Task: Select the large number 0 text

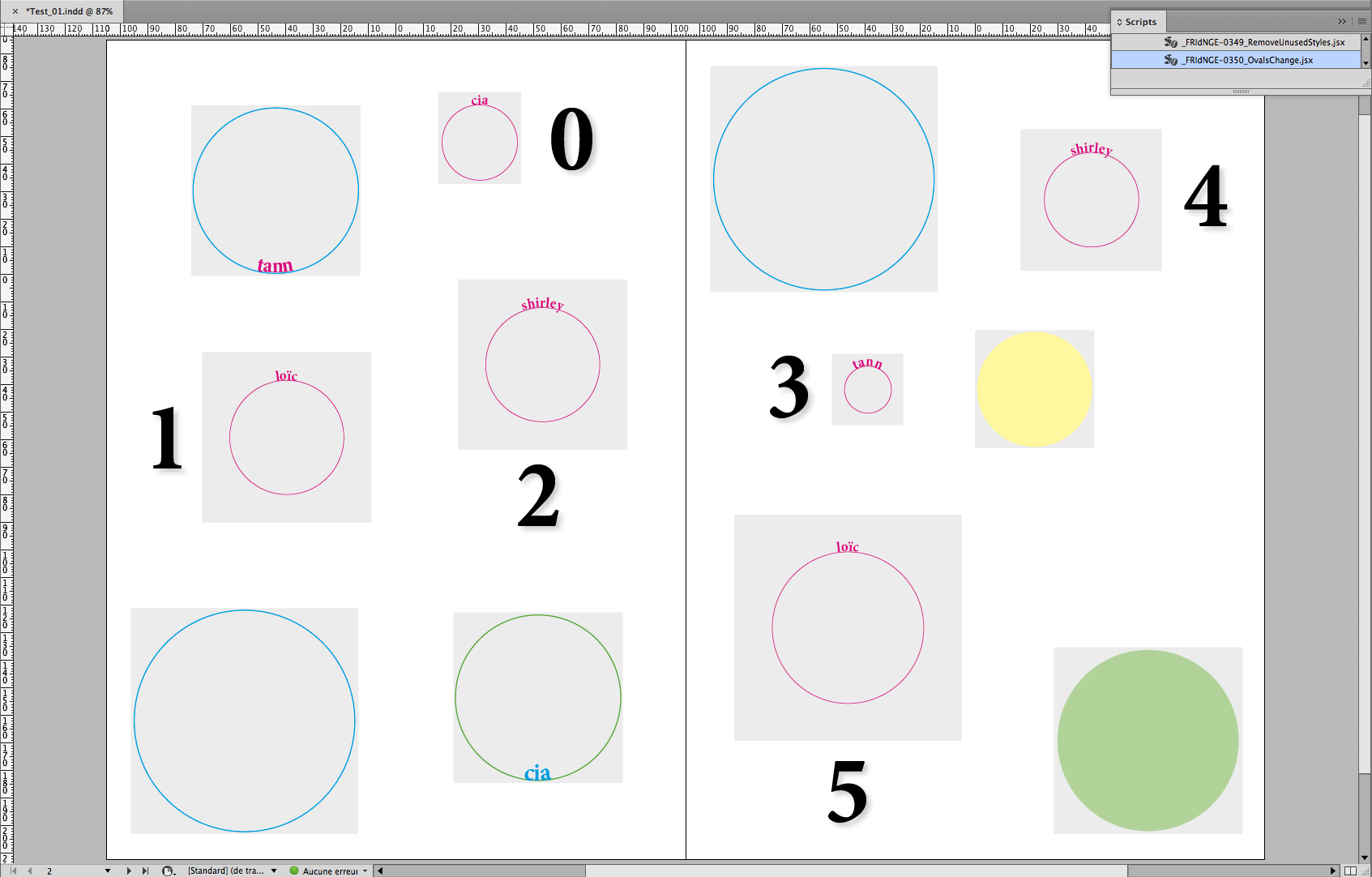Action: [x=572, y=139]
